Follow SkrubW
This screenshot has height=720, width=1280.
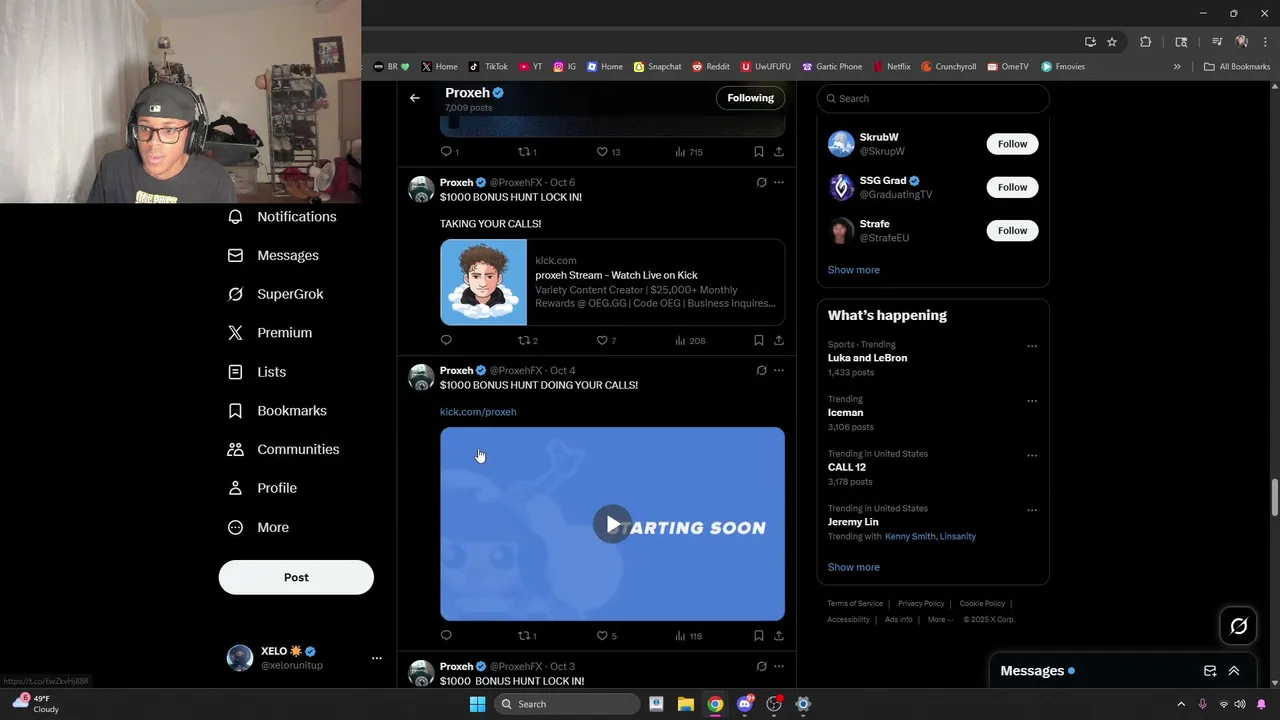1012,144
